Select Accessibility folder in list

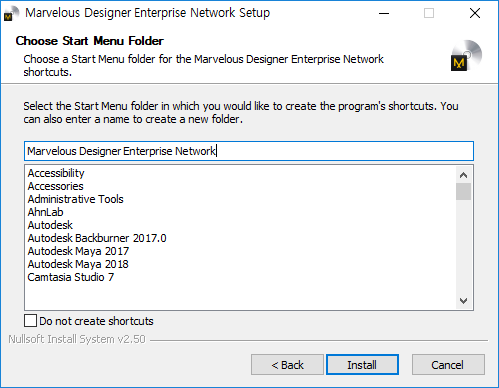56,173
